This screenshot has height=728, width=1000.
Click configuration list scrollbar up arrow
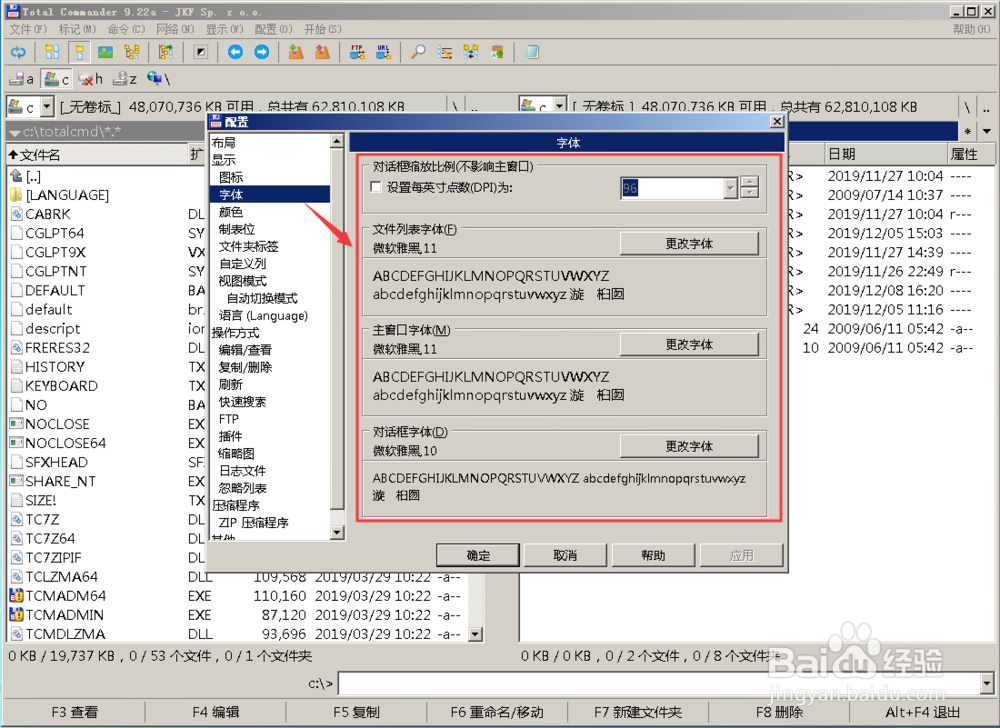tap(337, 141)
